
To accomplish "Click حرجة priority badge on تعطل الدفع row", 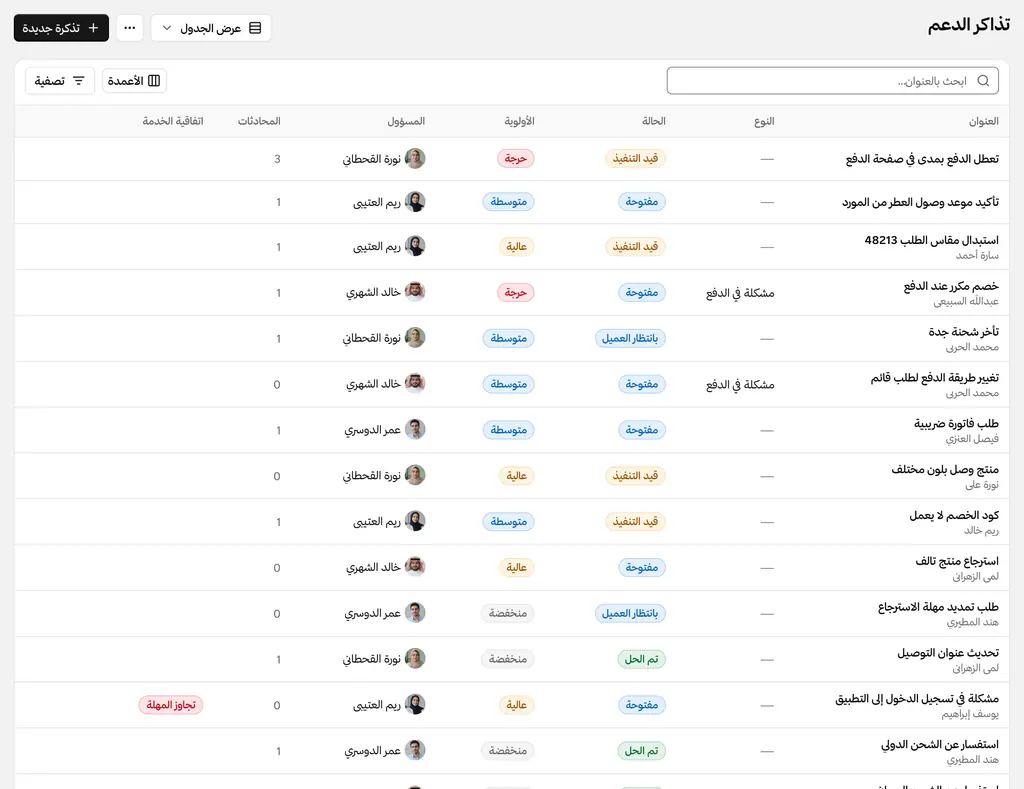I will coord(516,159).
